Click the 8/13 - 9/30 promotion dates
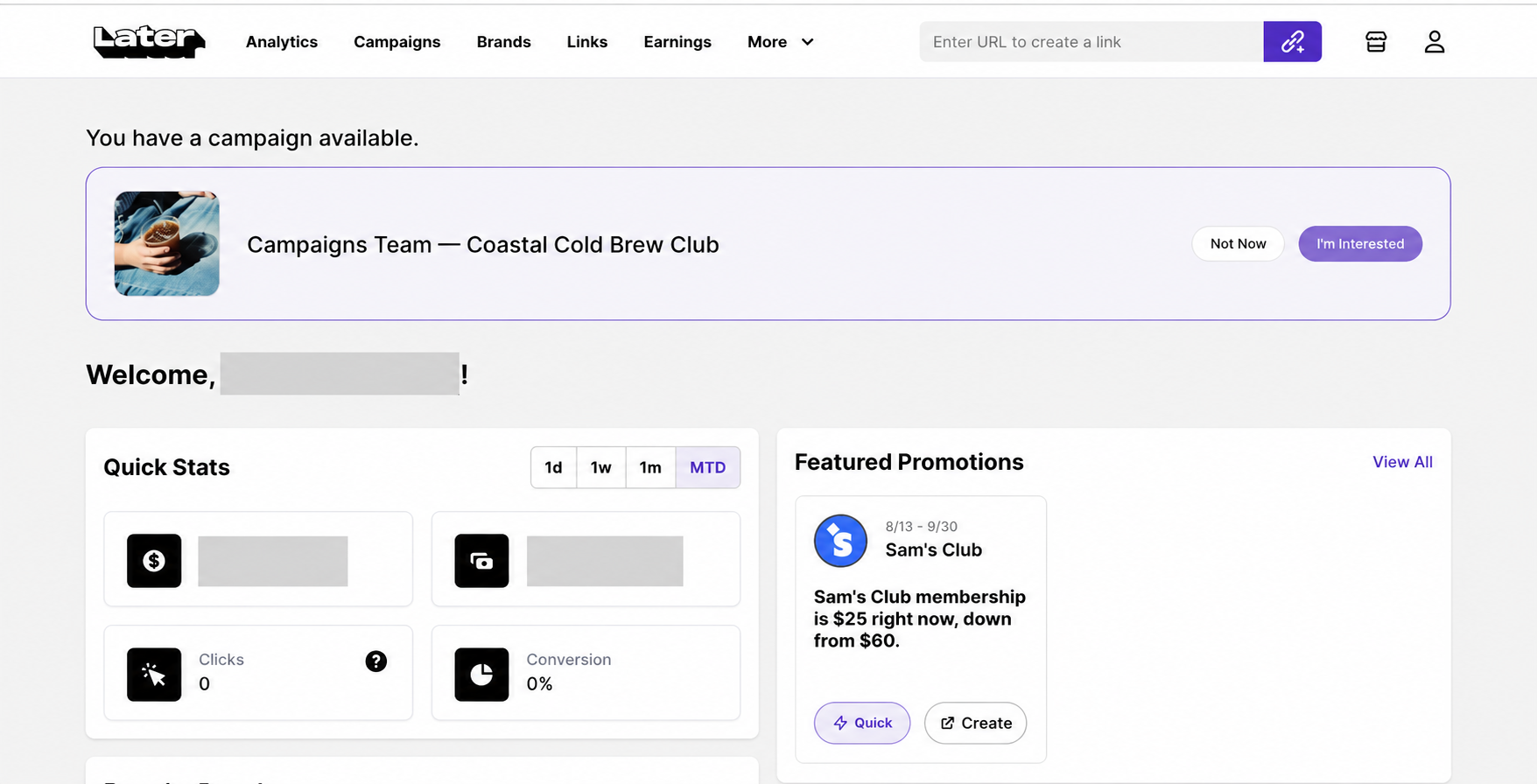 [x=921, y=527]
